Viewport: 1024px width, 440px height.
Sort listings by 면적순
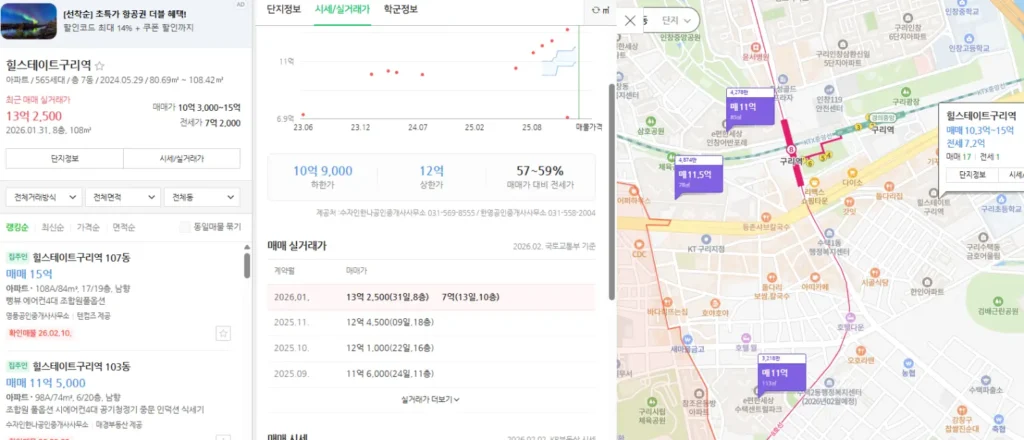[x=123, y=227]
